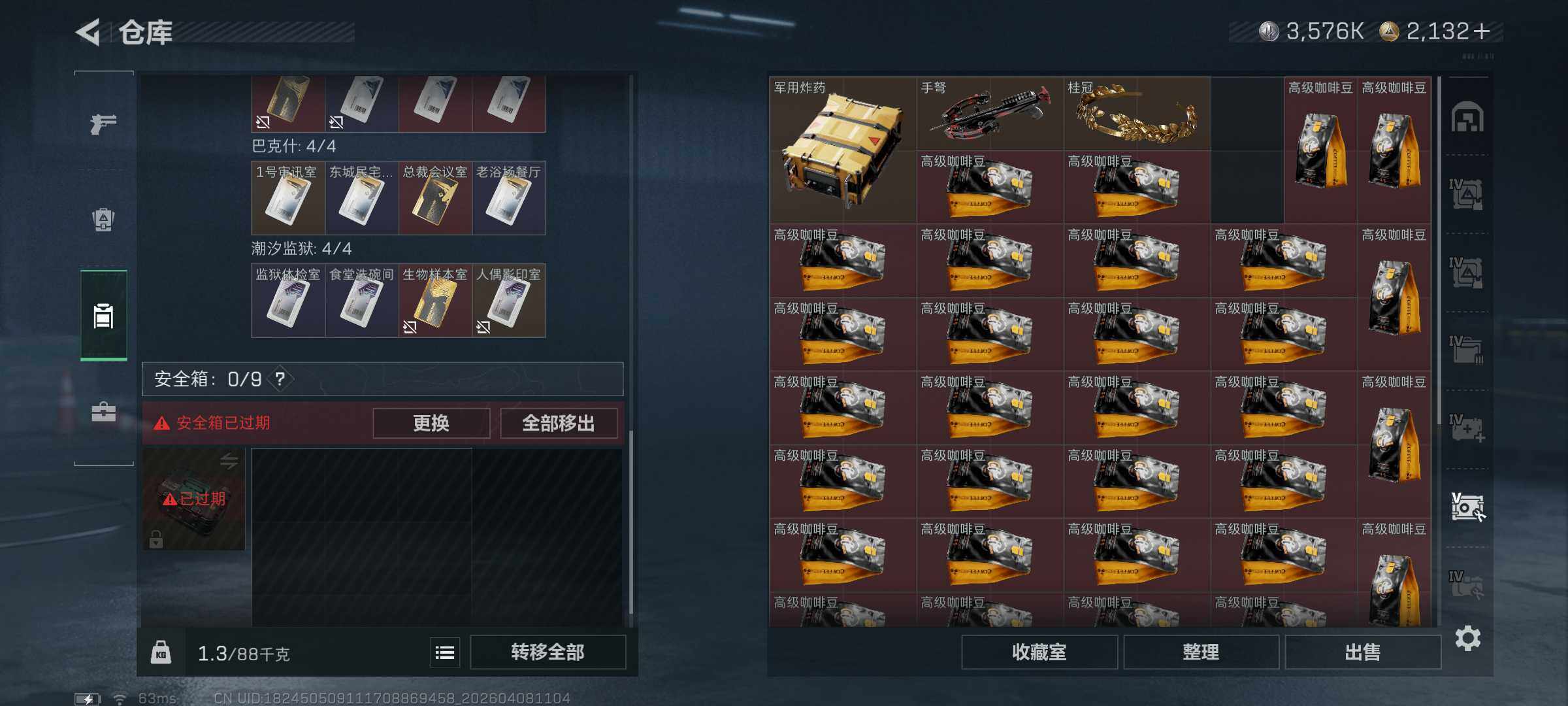Click 转移全部 to transfer everything

[x=547, y=652]
